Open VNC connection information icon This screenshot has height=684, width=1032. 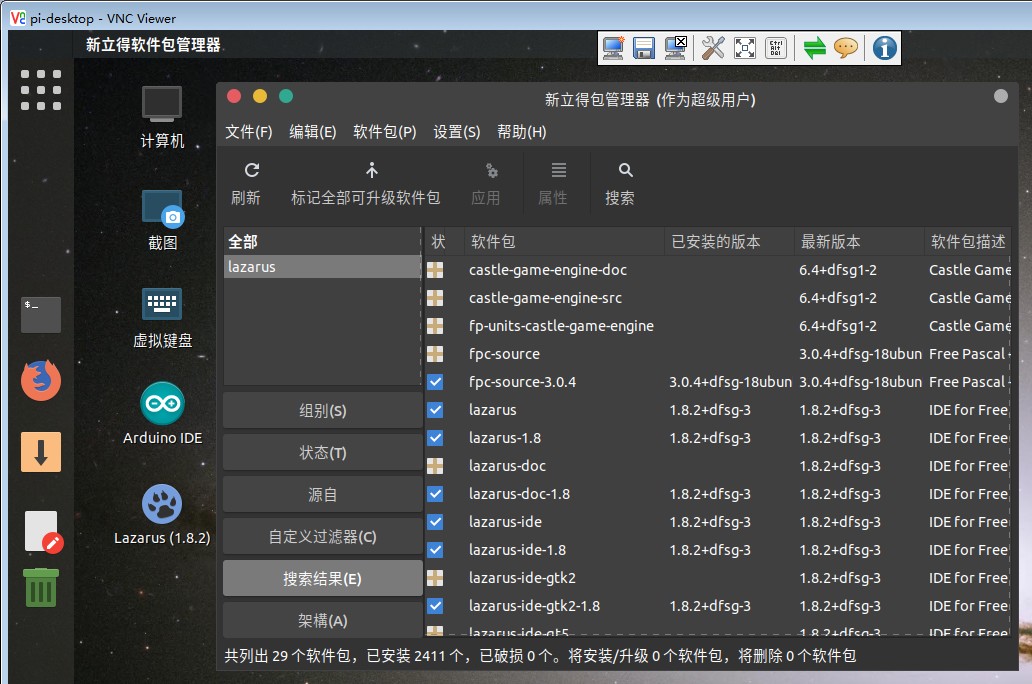(x=885, y=48)
